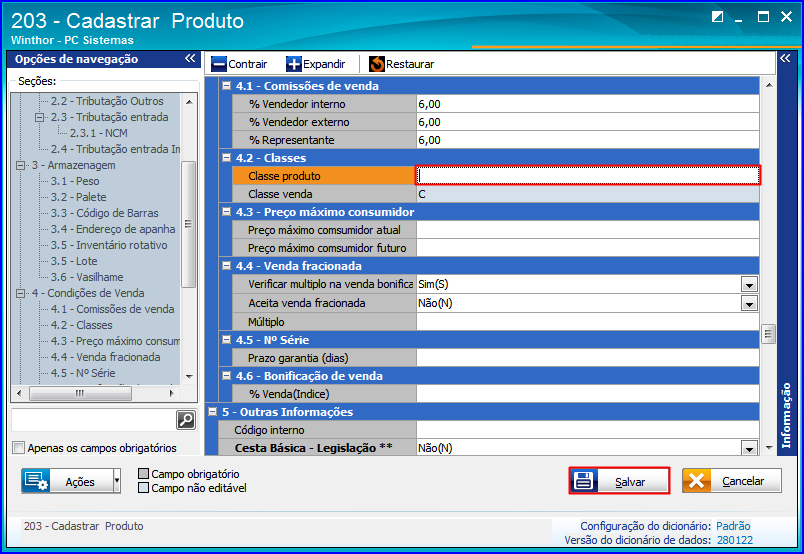Select 2.2 - Tributação Outros in tree
The width and height of the screenshot is (804, 554).
point(107,101)
